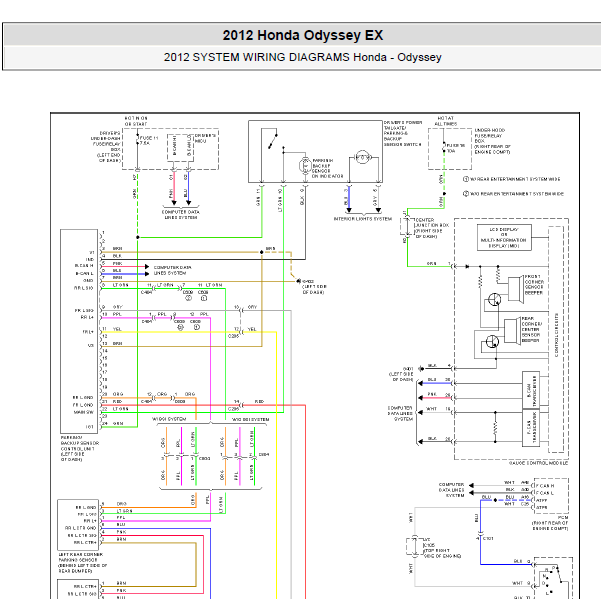
Task: Select the 'UNDER-HOOD FUSE/RELAY BOX' label
Action: (x=492, y=141)
